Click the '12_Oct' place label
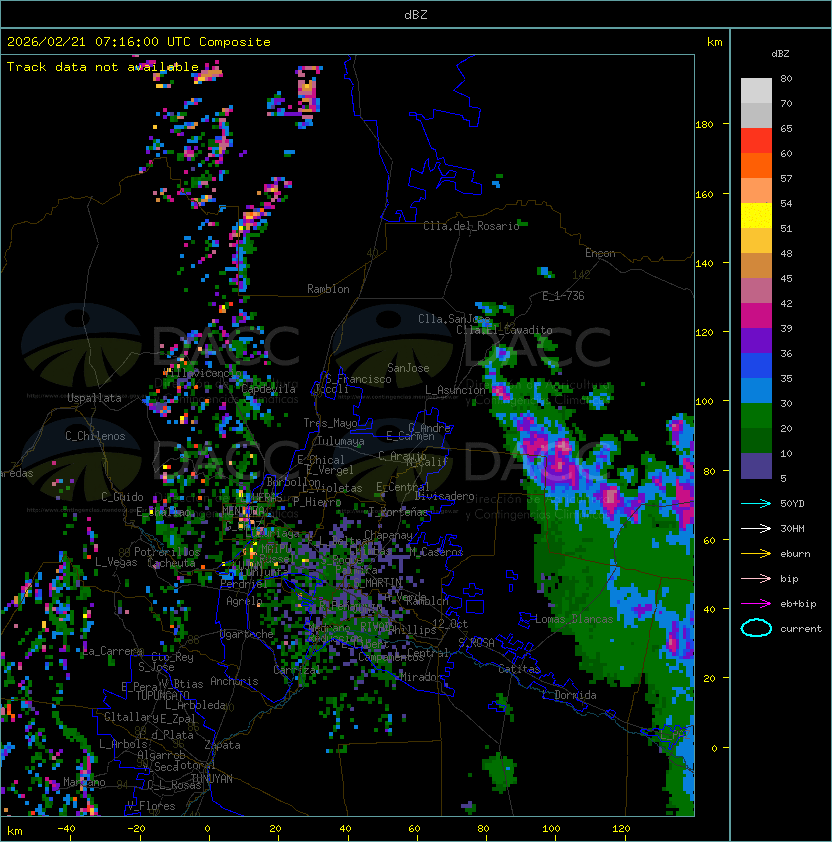Screen dimensions: 832x842 click(450, 624)
